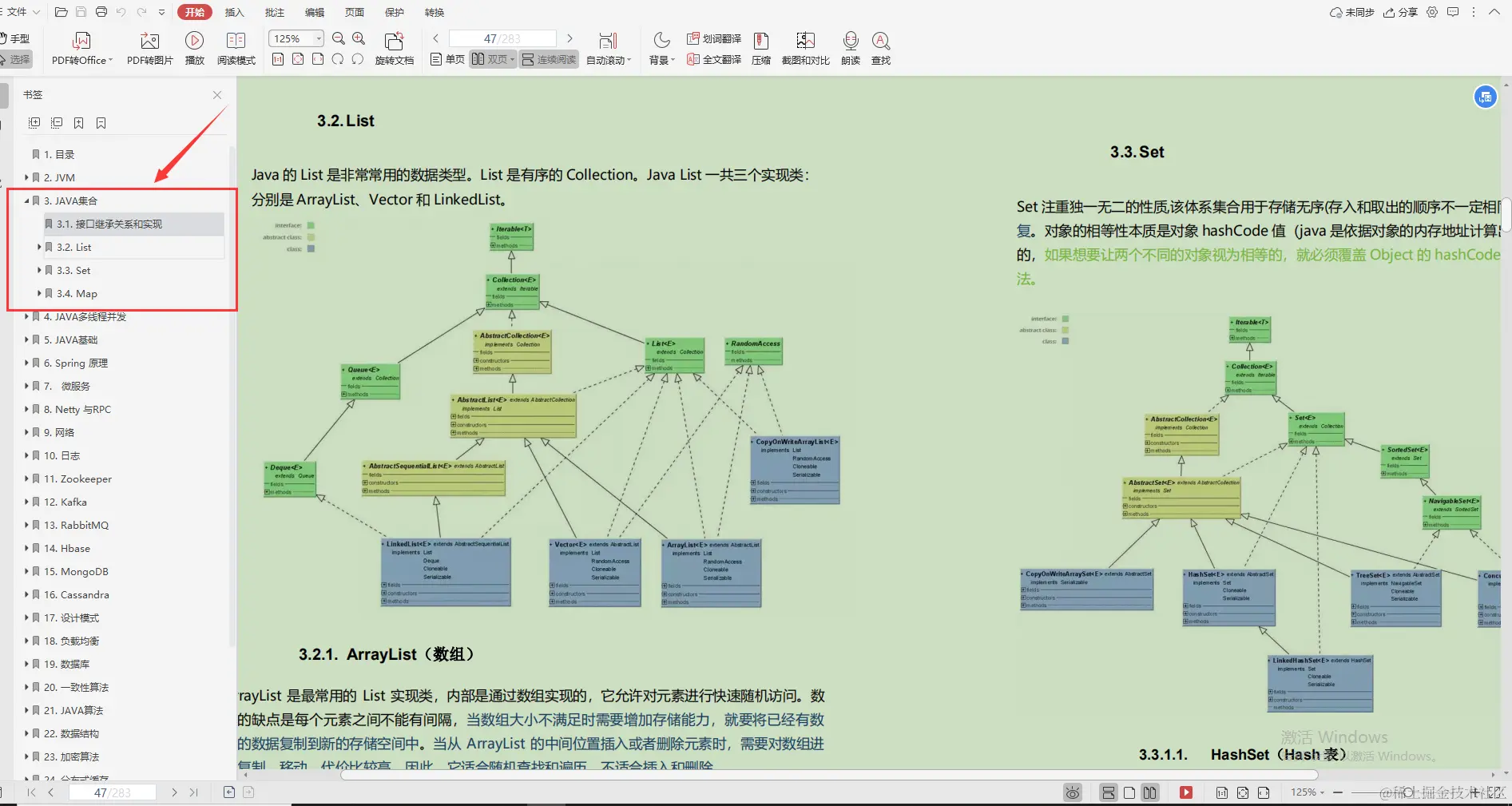Start the 播放 presentation playback

click(x=194, y=46)
